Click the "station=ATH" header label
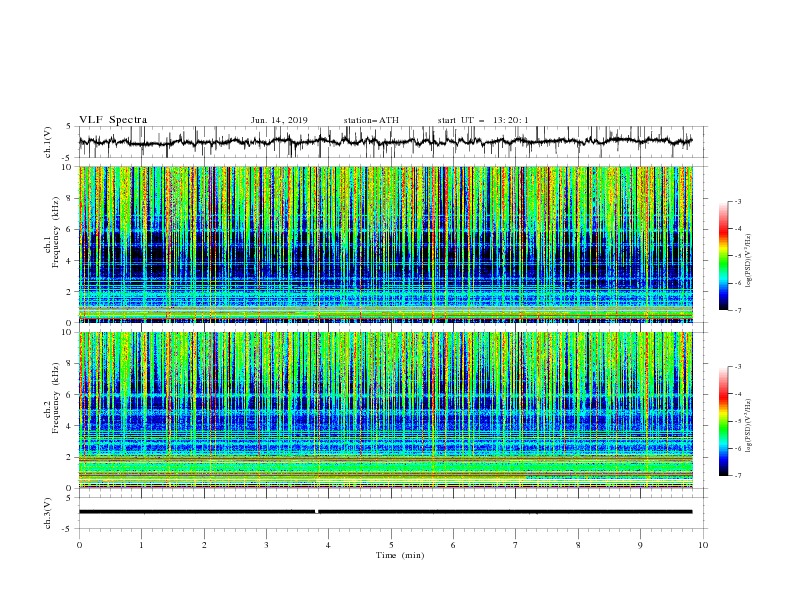This screenshot has width=792, height=612. (x=371, y=120)
